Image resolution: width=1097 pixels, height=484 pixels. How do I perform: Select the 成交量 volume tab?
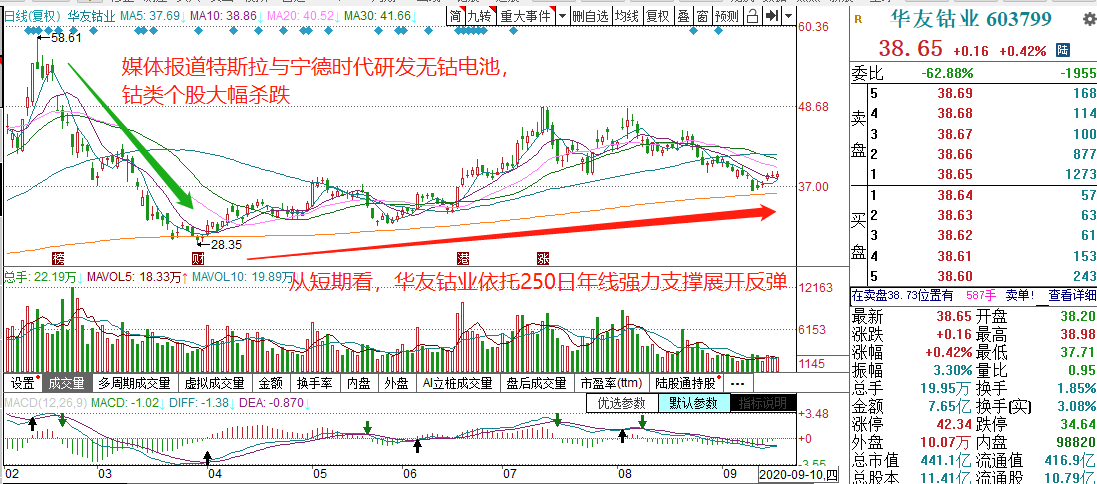pyautogui.click(x=66, y=383)
